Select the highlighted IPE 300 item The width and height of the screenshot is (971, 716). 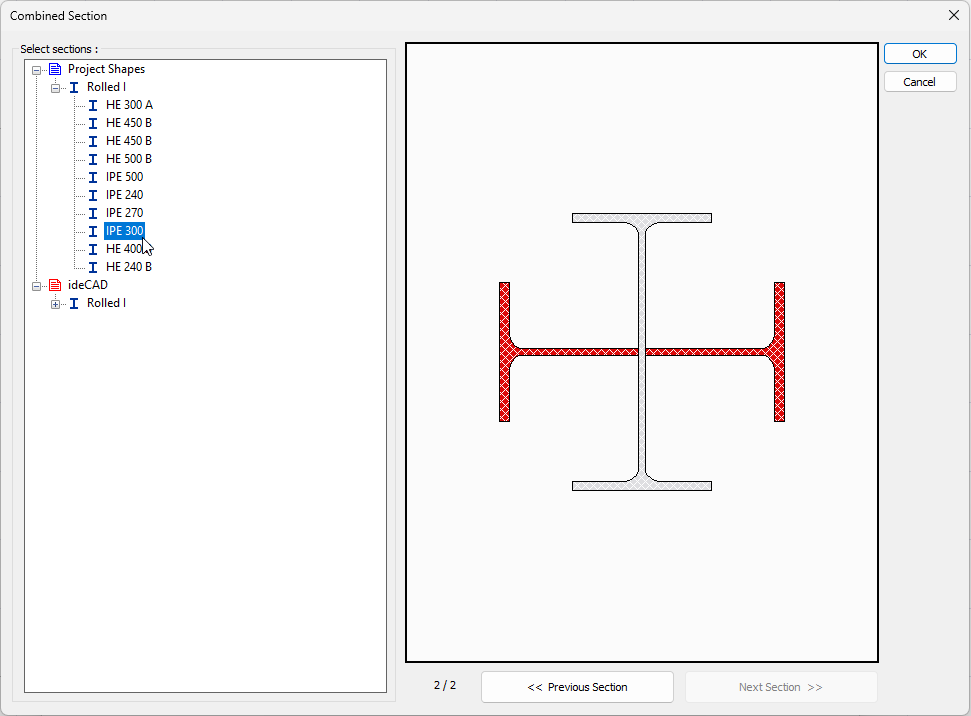[124, 231]
